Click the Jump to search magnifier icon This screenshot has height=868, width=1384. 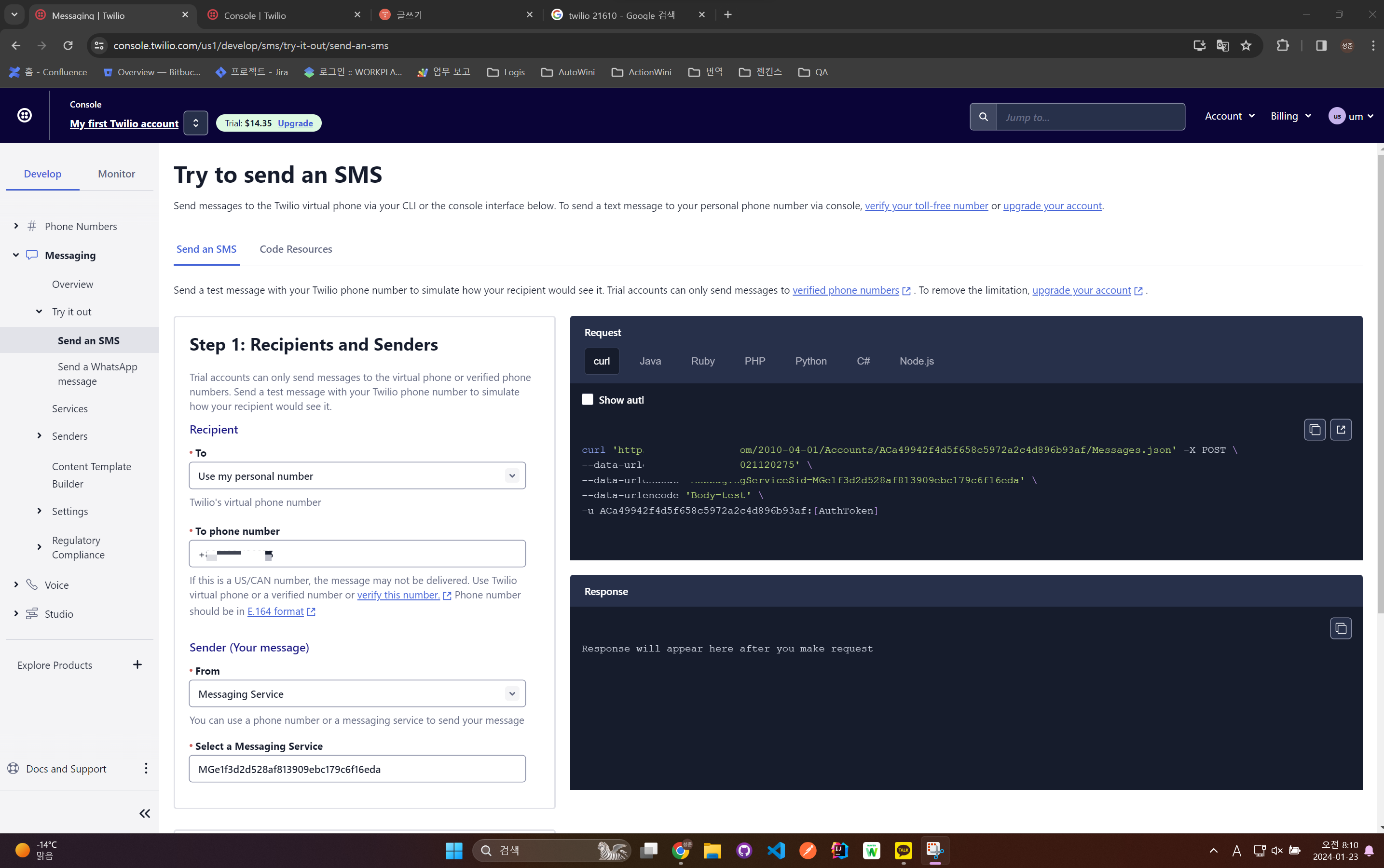(983, 117)
